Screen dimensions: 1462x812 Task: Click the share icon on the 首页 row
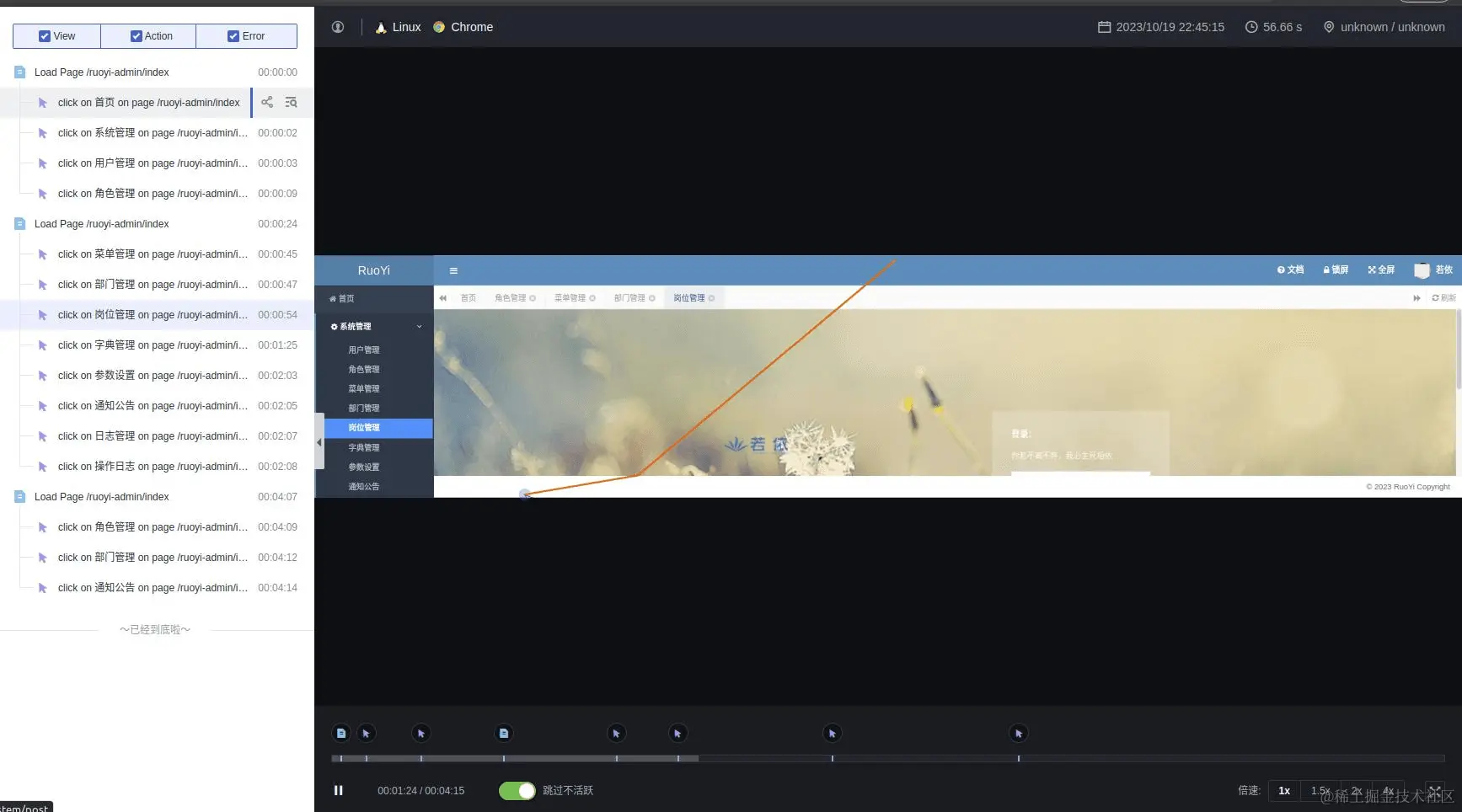(x=267, y=102)
